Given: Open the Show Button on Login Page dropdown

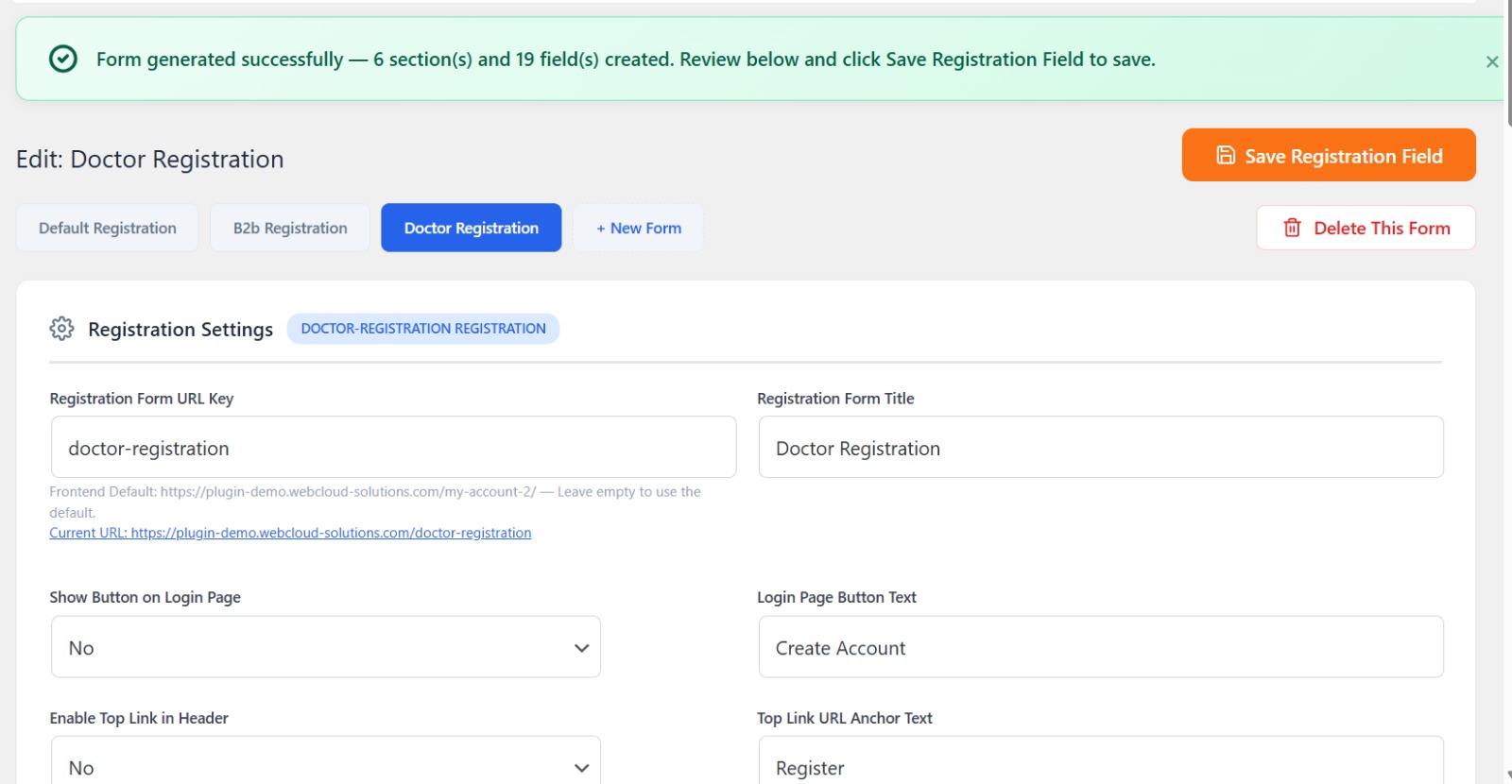Looking at the screenshot, I should [x=325, y=647].
